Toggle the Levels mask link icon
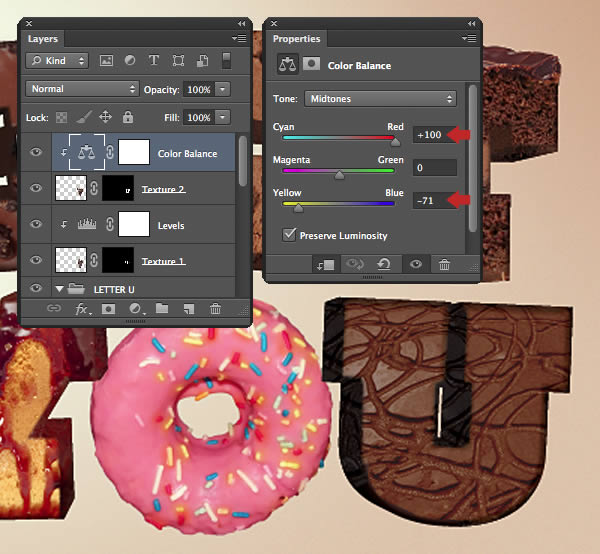The height and width of the screenshot is (554, 600). 110,224
